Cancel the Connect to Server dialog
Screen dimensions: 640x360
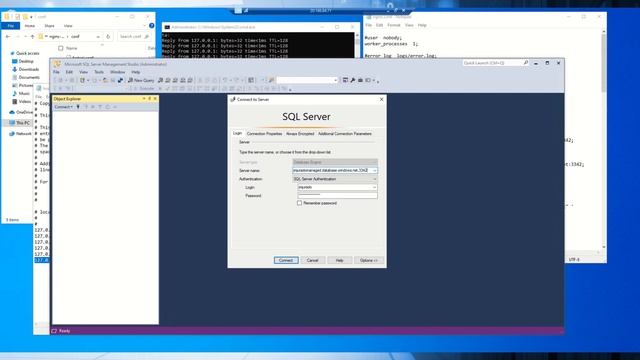point(312,260)
